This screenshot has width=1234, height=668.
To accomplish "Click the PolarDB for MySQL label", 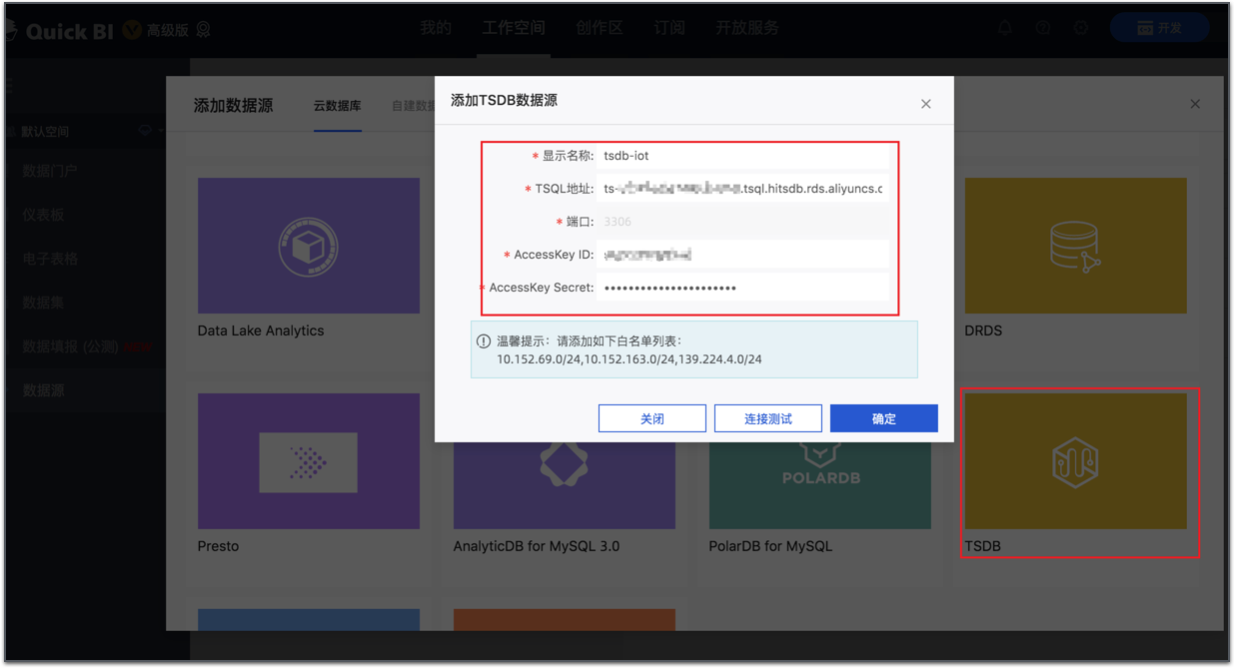I will click(x=771, y=547).
